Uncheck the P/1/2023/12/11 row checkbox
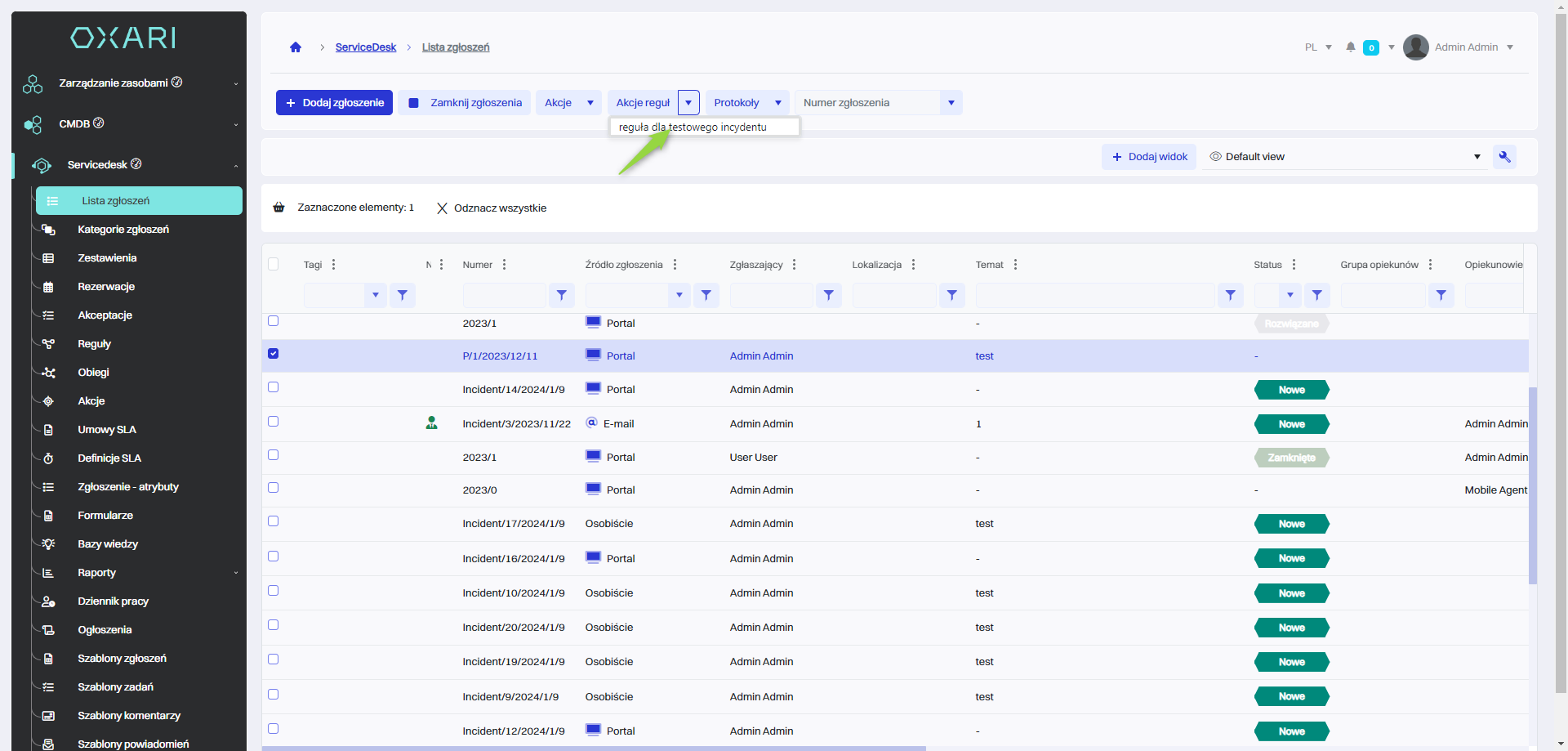The height and width of the screenshot is (751, 1568). coord(274,354)
